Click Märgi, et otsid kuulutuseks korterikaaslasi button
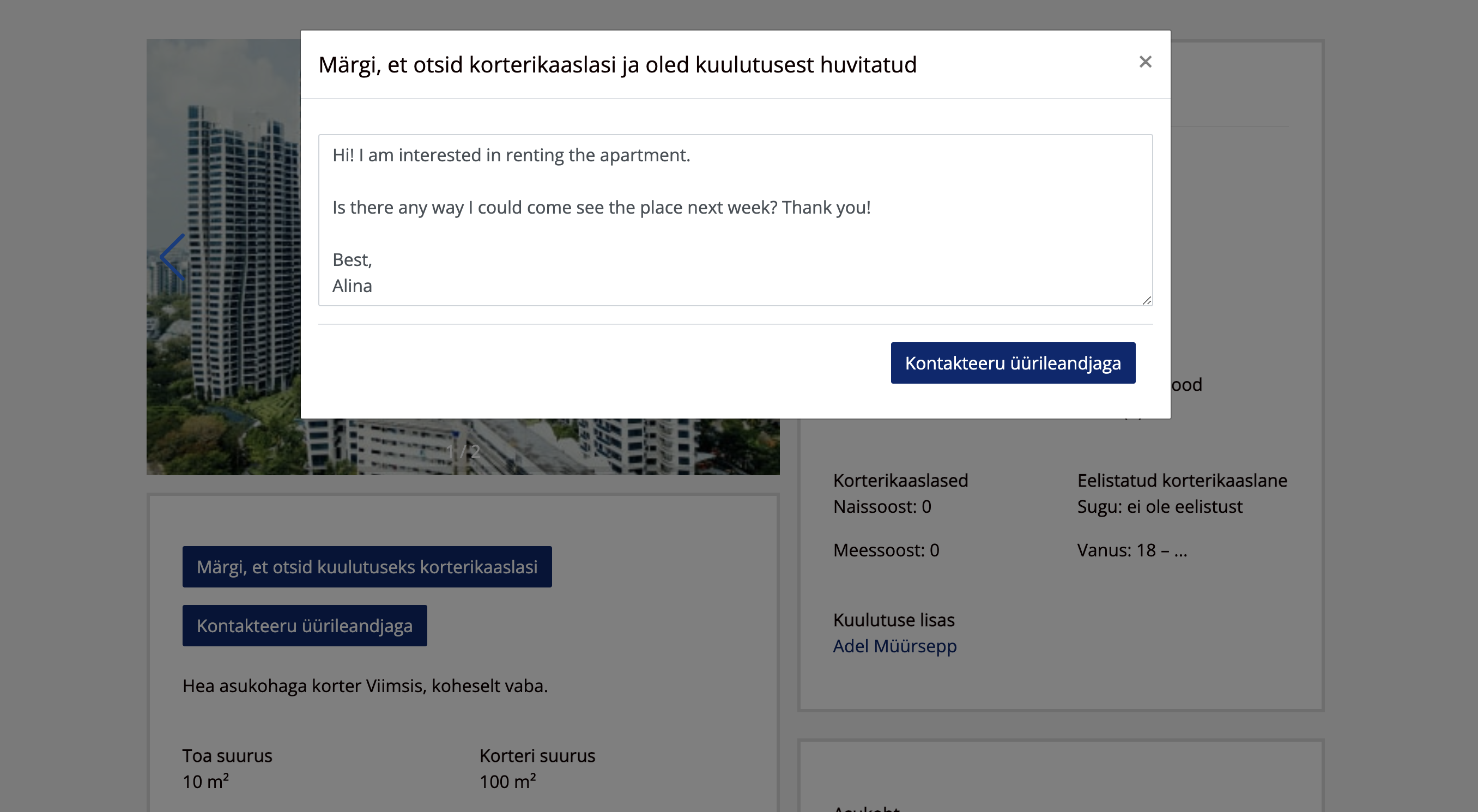The image size is (1478, 812). [367, 566]
